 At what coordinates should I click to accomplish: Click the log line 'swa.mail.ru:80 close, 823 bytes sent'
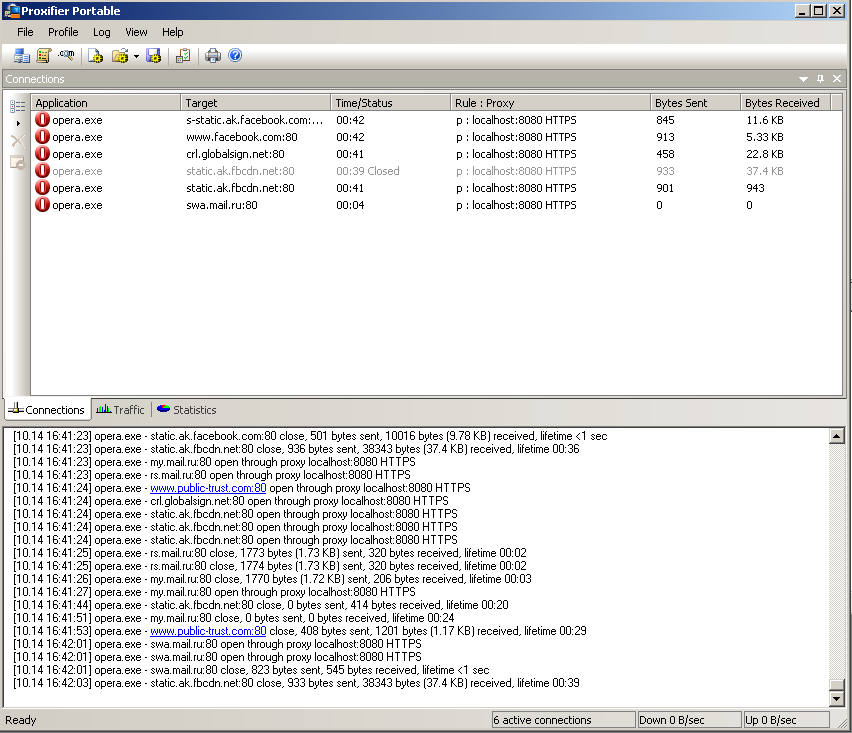(x=251, y=670)
